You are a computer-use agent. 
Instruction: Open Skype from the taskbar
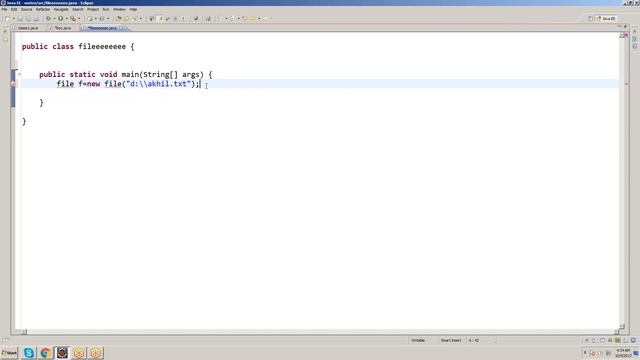tap(29, 353)
